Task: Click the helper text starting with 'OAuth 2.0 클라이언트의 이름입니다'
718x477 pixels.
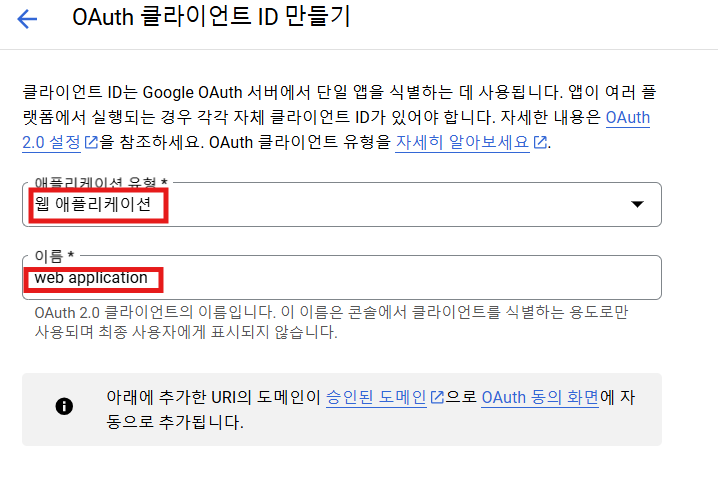Action: click(x=331, y=322)
